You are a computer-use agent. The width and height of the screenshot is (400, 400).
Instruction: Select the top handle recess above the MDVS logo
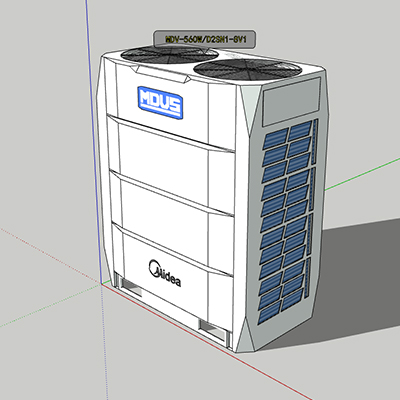point(161,73)
